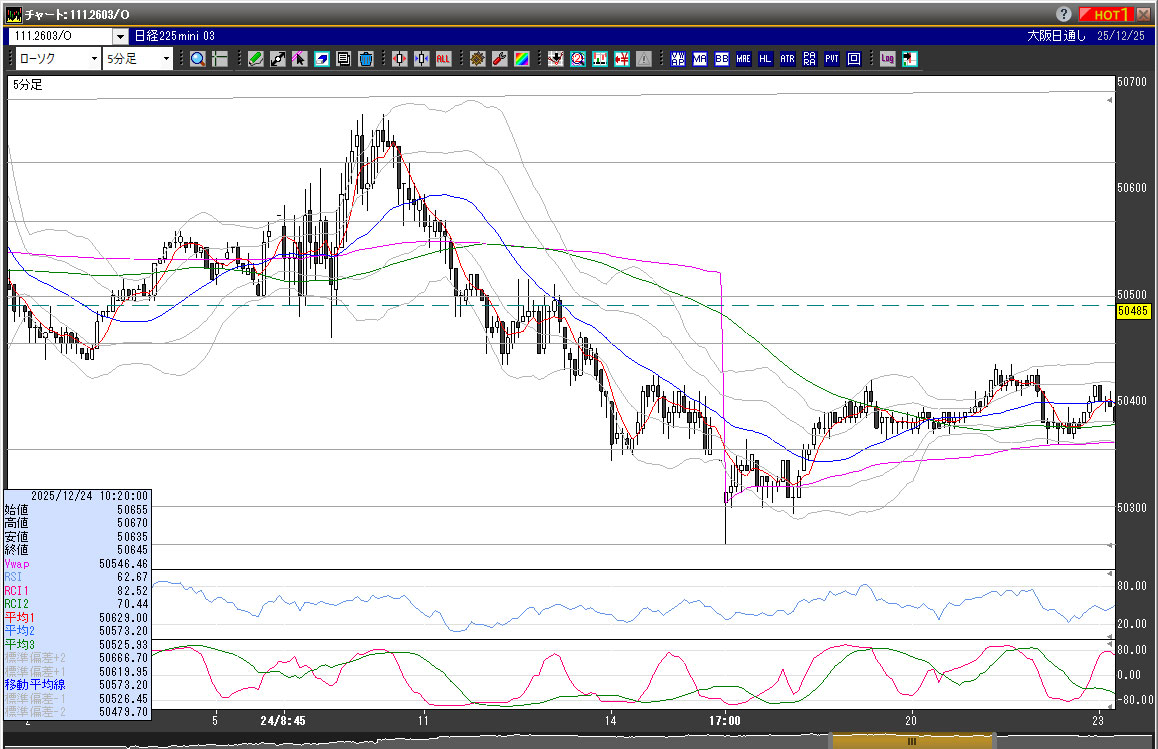Open the rainbow color settings icon
The height and width of the screenshot is (749, 1158).
coord(521,59)
